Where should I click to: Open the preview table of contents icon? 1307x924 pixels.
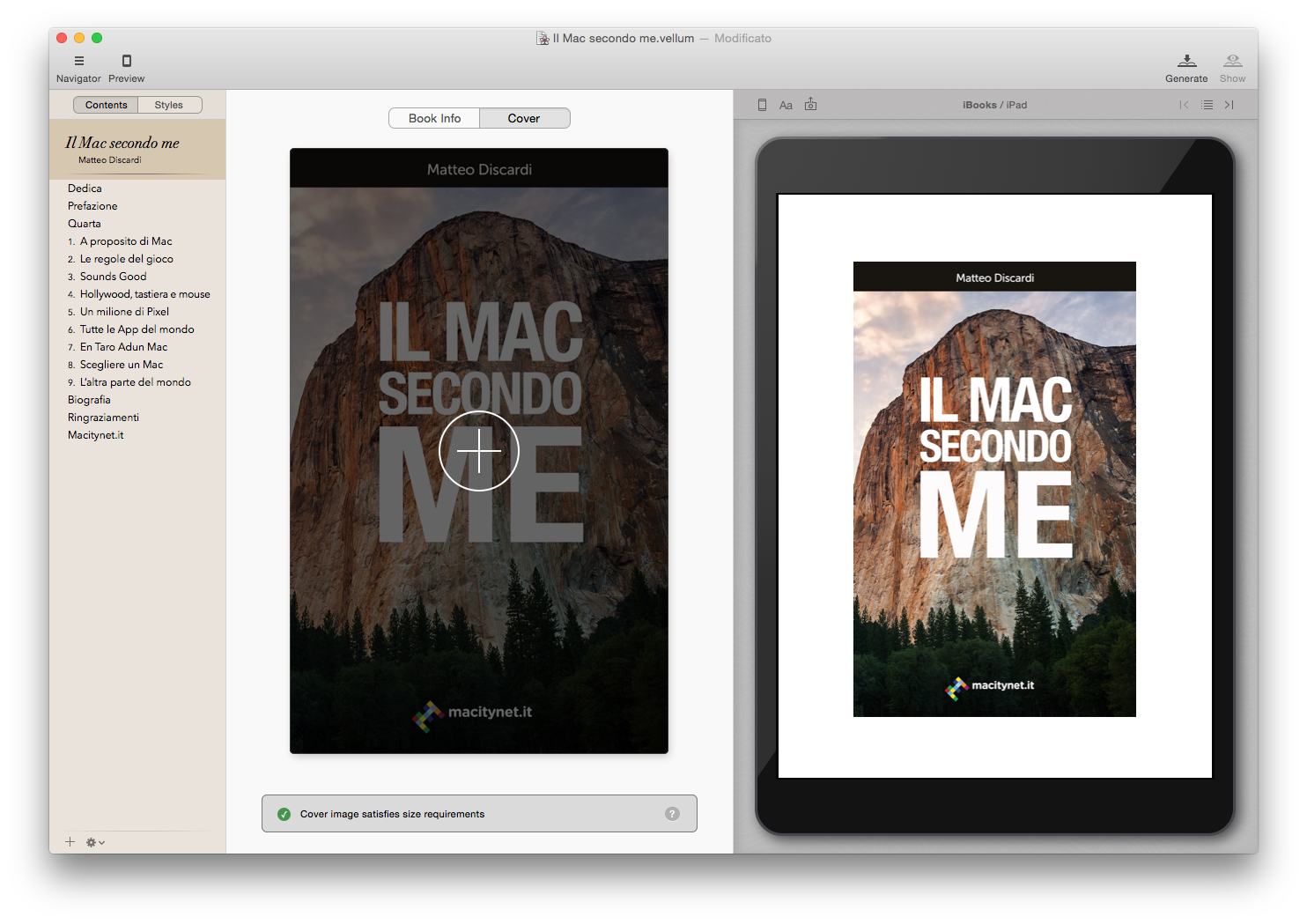click(x=1207, y=104)
